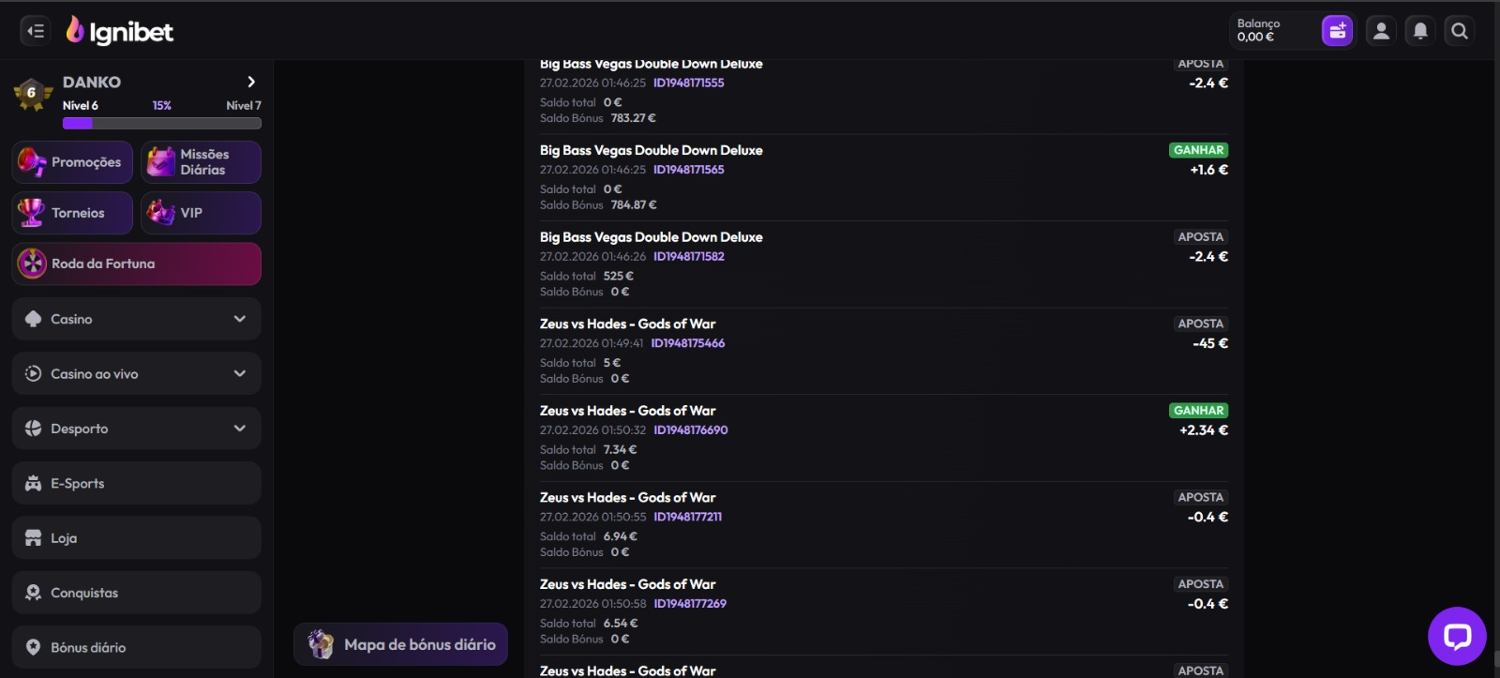Open Conquistas in the sidebar
Image resolution: width=1500 pixels, height=678 pixels.
coord(136,593)
